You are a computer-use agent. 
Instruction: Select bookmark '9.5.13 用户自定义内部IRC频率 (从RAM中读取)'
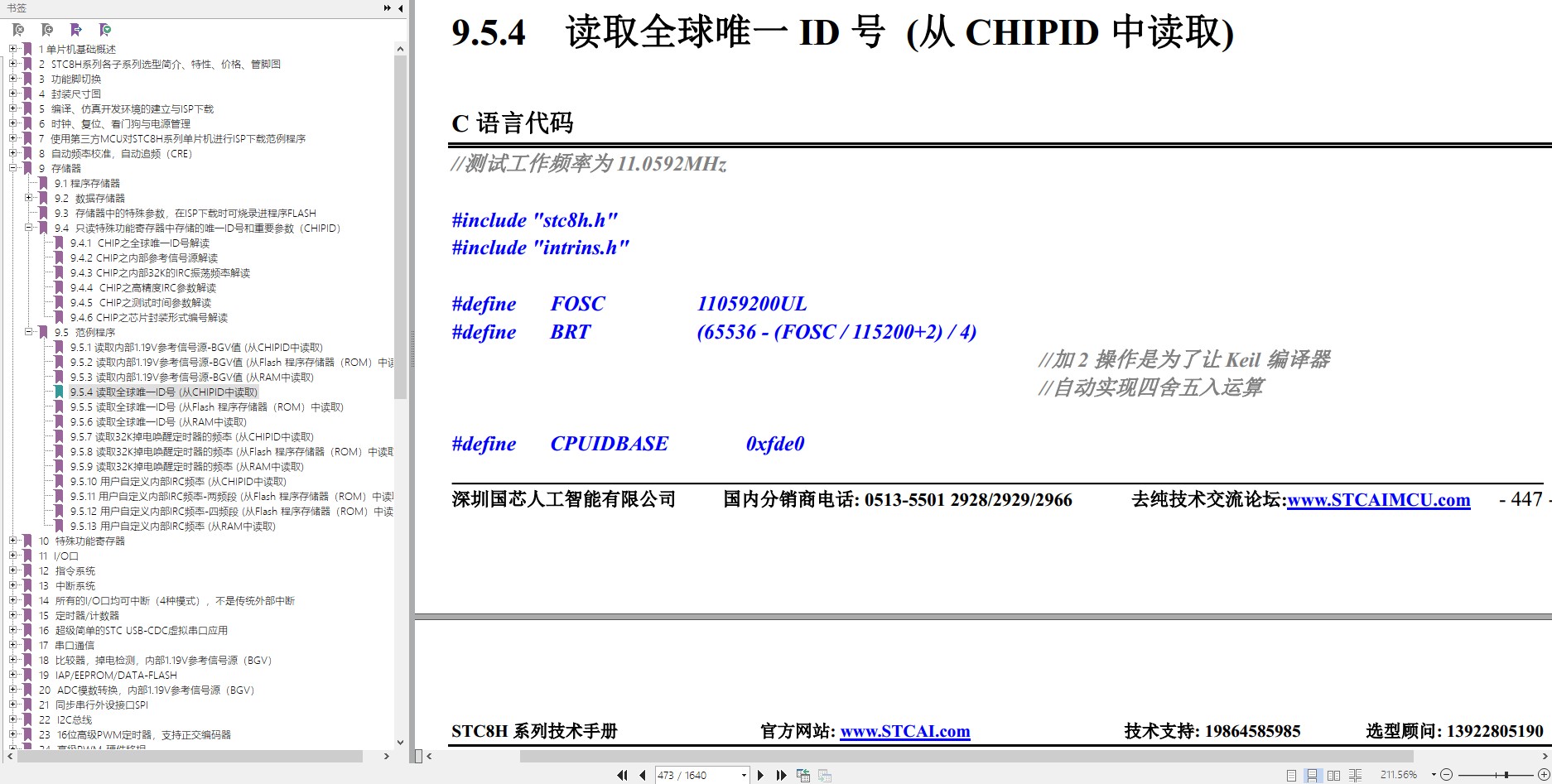(x=172, y=526)
